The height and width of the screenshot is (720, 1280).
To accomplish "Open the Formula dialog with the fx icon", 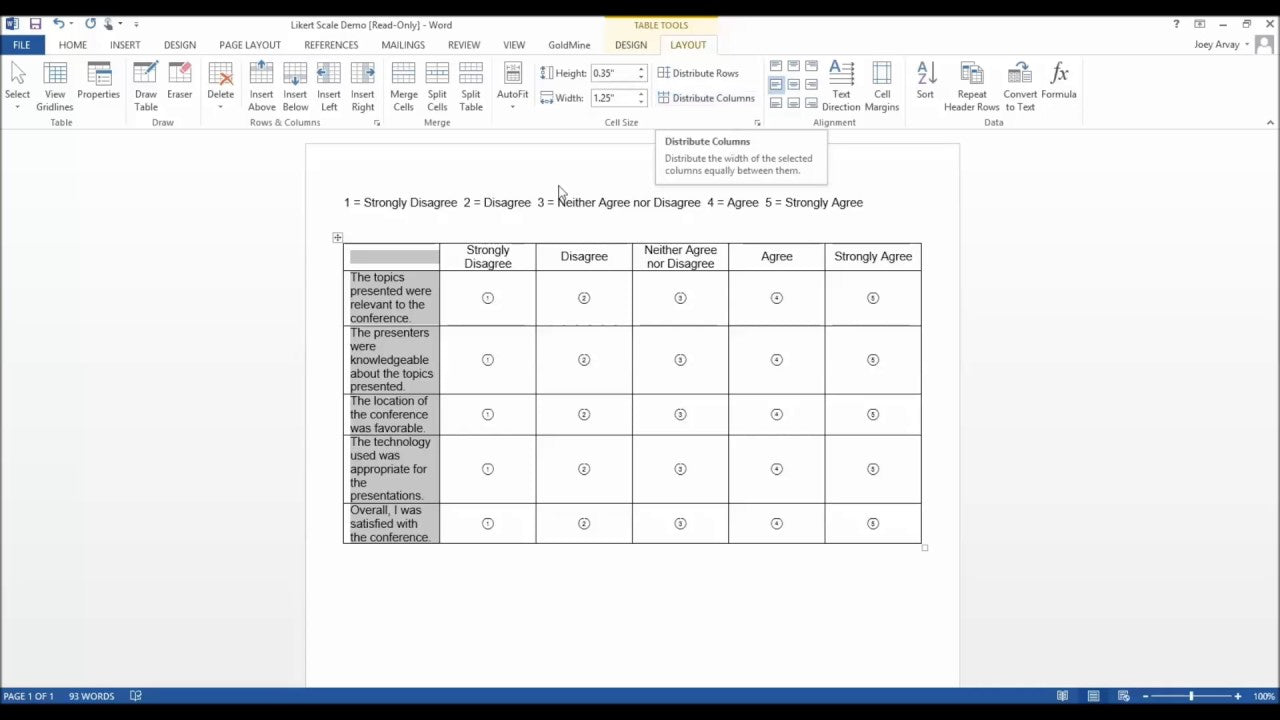I will [1059, 80].
